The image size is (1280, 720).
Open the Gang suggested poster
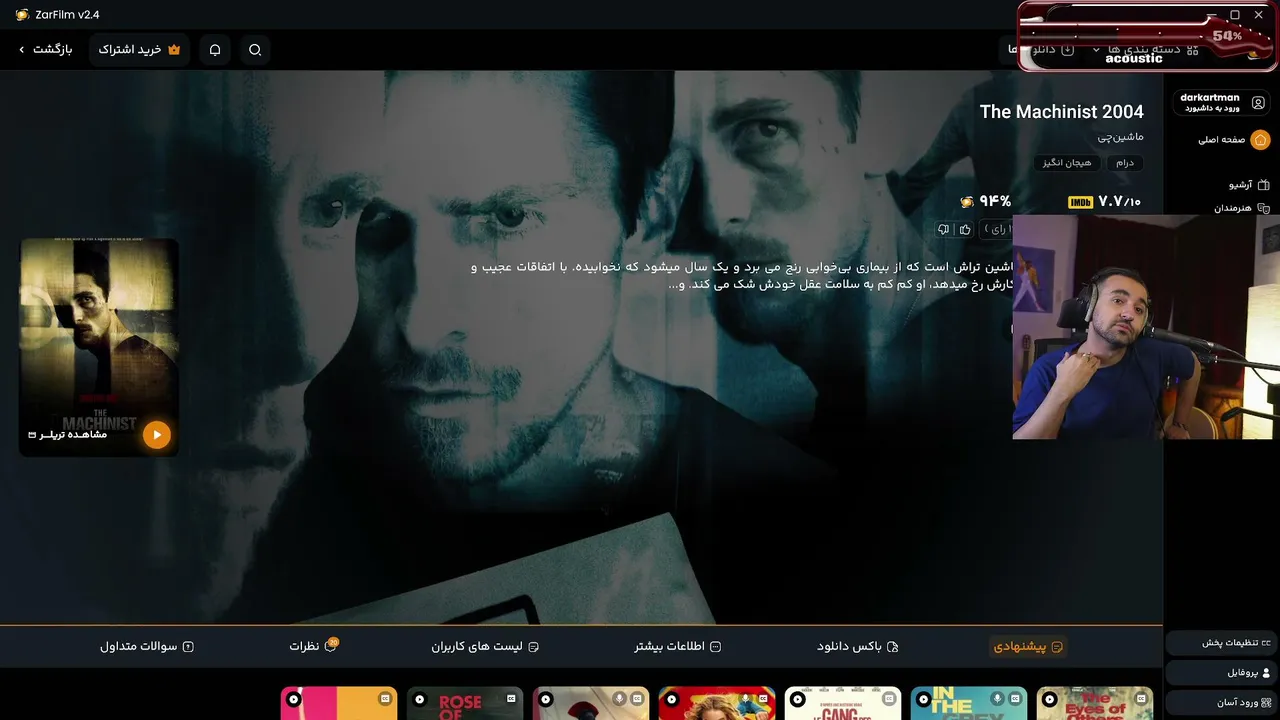[x=843, y=704]
